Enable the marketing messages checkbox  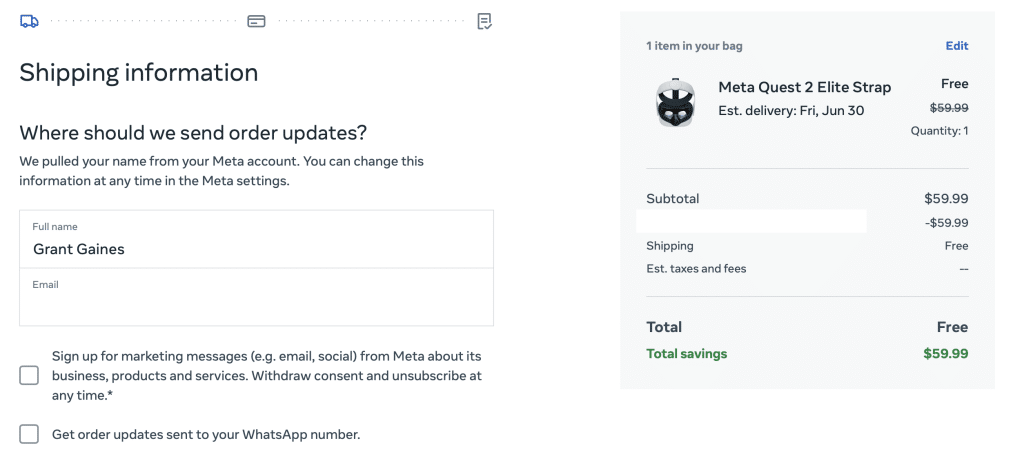pos(29,375)
